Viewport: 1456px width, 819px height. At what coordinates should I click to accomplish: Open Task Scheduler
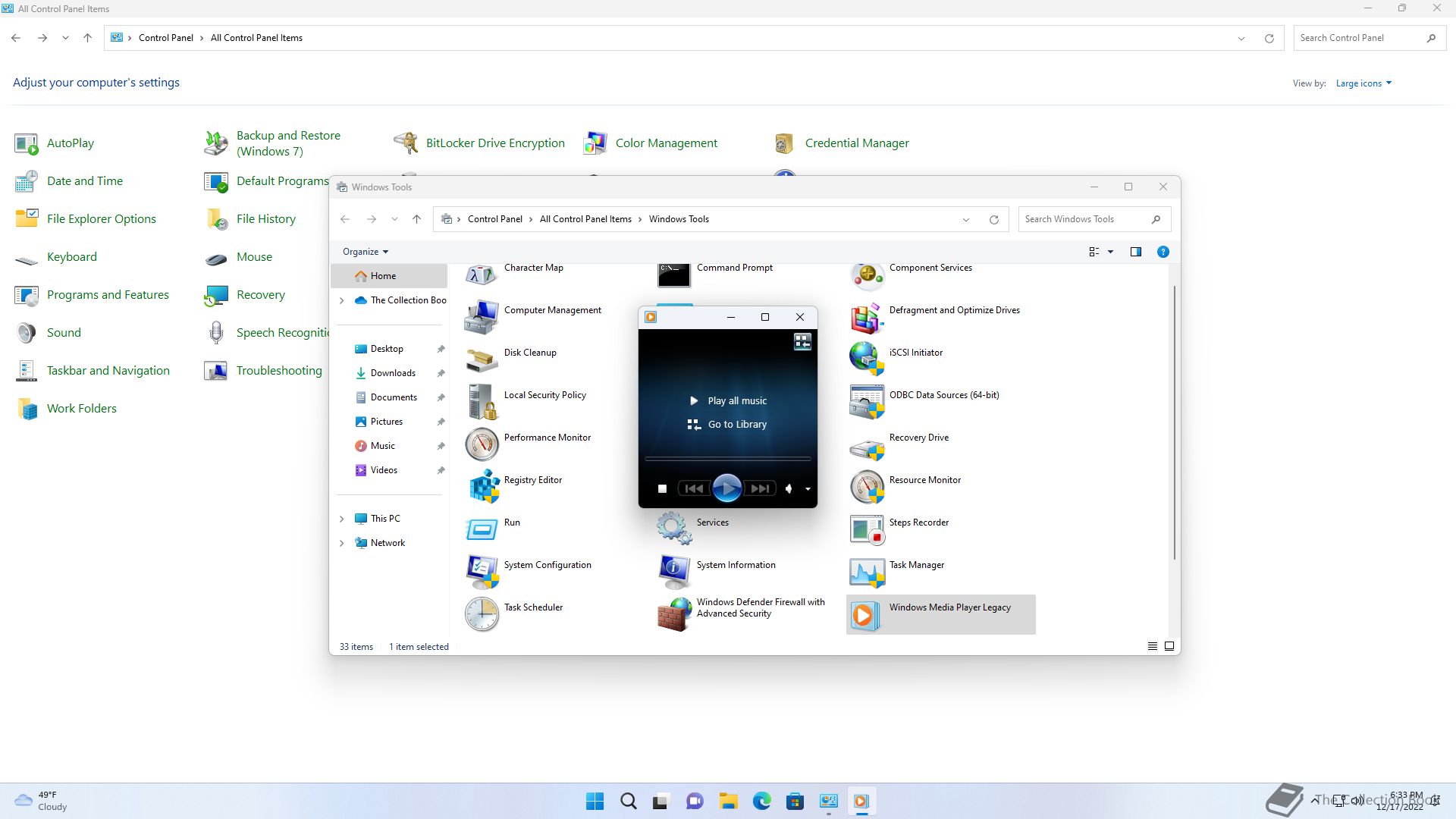point(513,613)
